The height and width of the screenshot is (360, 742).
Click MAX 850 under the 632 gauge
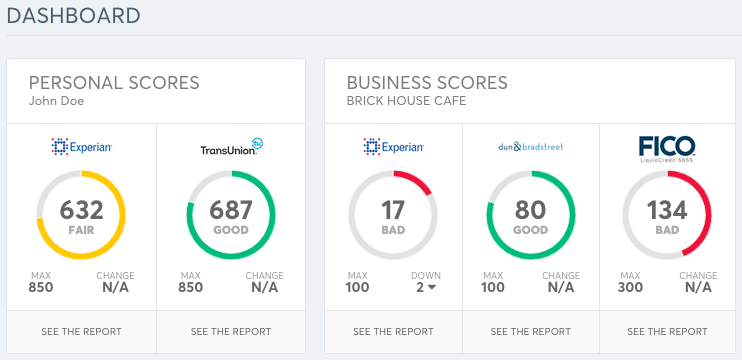41,282
